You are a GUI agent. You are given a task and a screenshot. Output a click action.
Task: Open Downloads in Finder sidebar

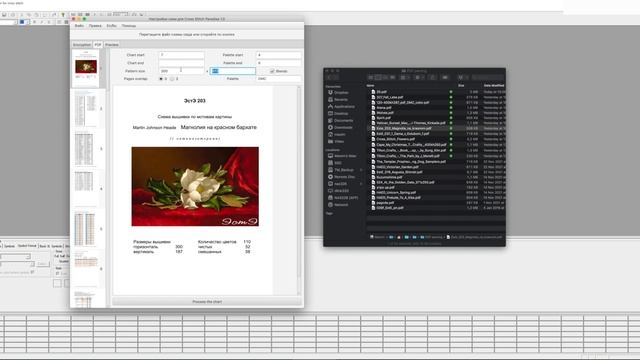pyautogui.click(x=343, y=127)
